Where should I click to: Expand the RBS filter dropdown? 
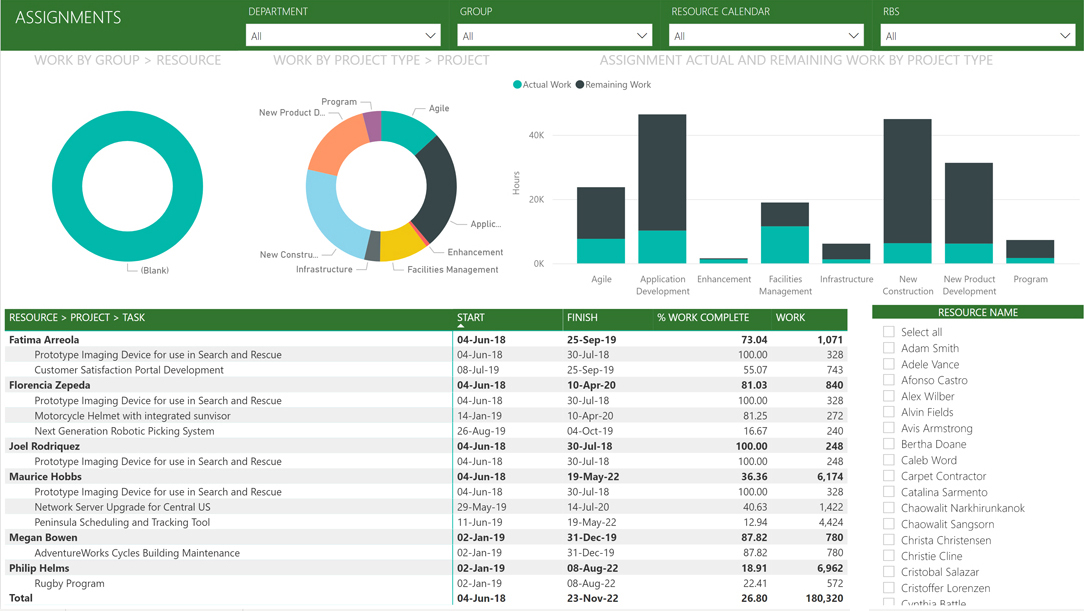[x=977, y=36]
